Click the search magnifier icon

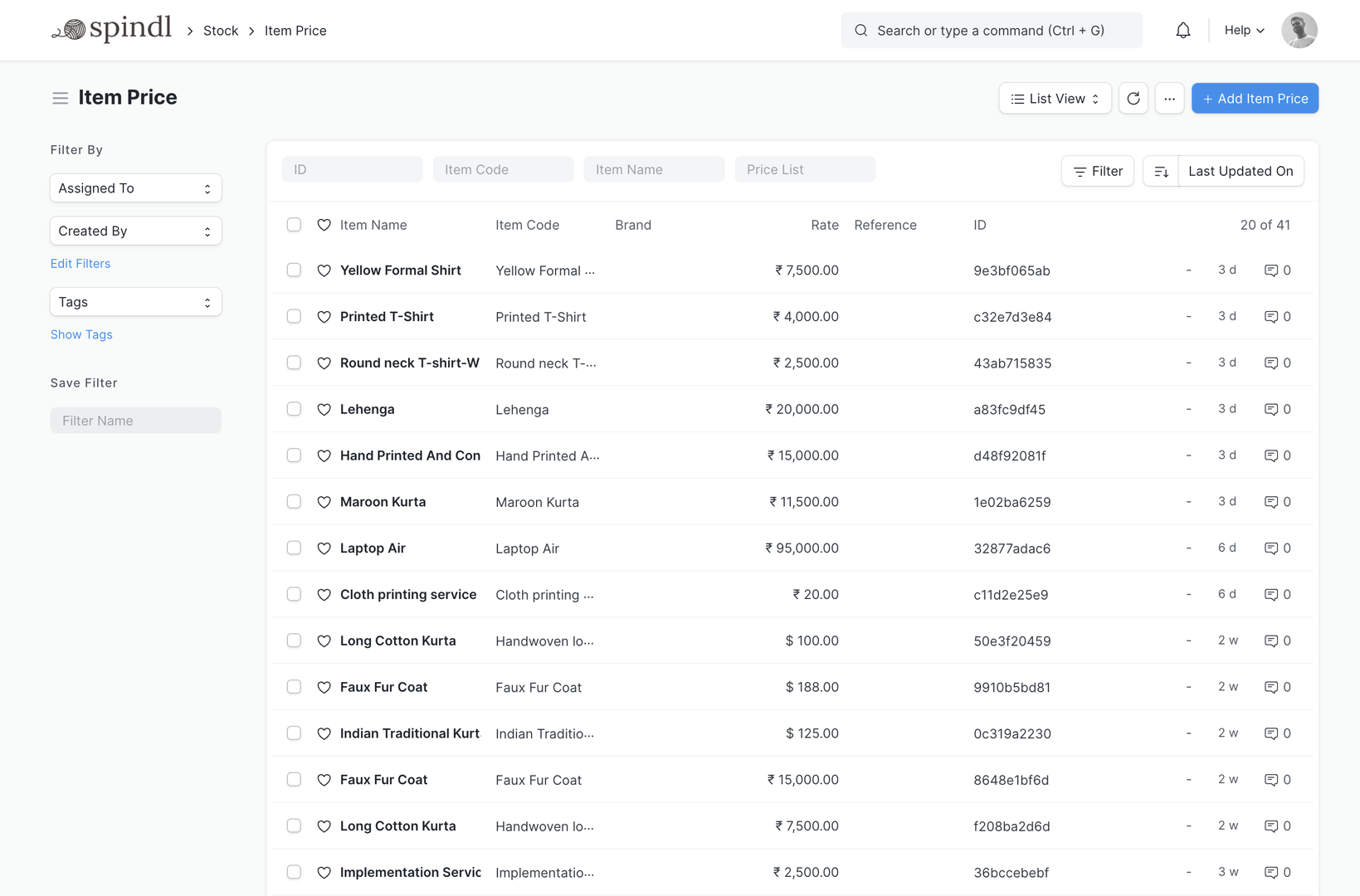[861, 31]
